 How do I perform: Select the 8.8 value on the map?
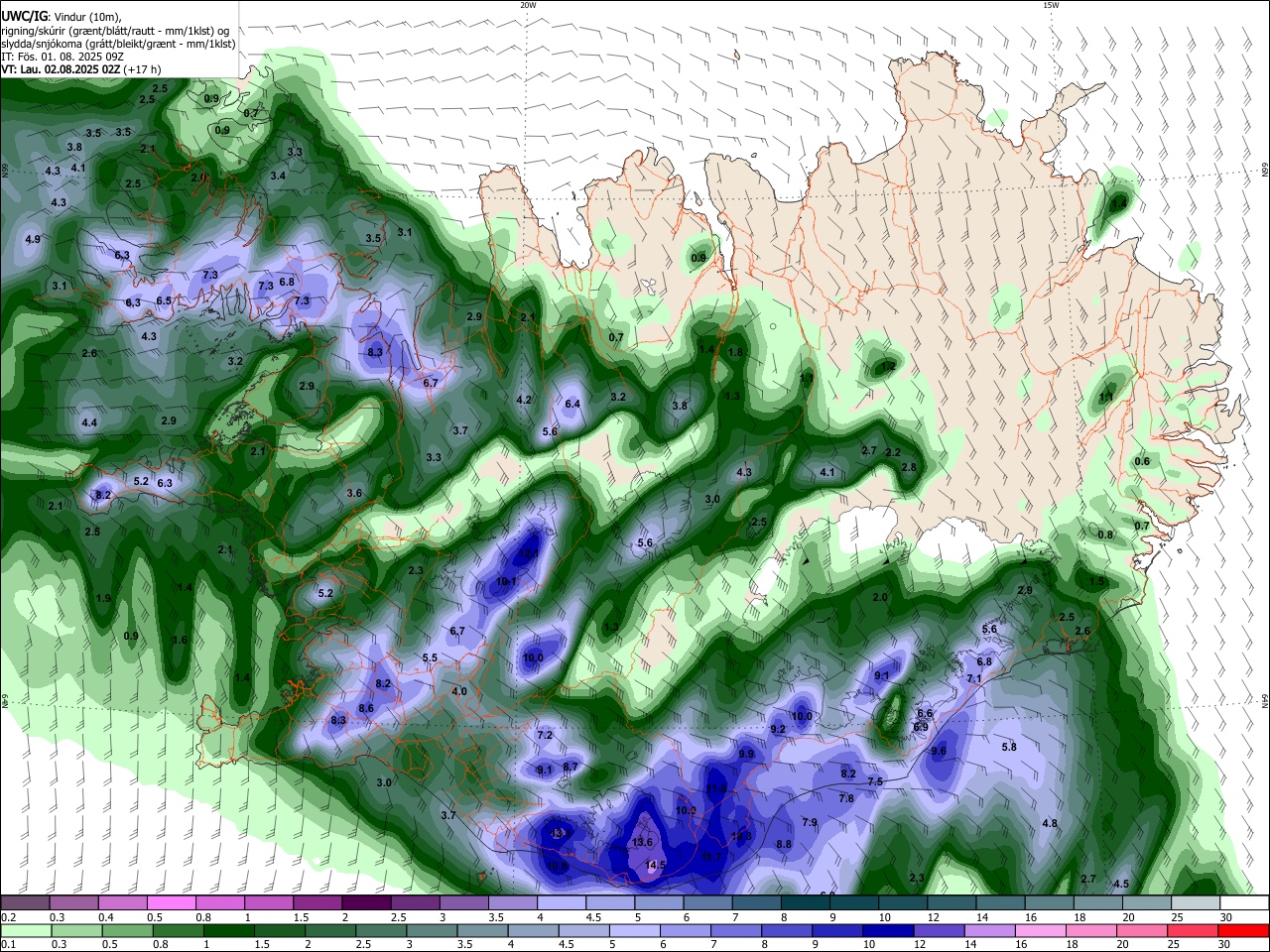click(x=784, y=844)
